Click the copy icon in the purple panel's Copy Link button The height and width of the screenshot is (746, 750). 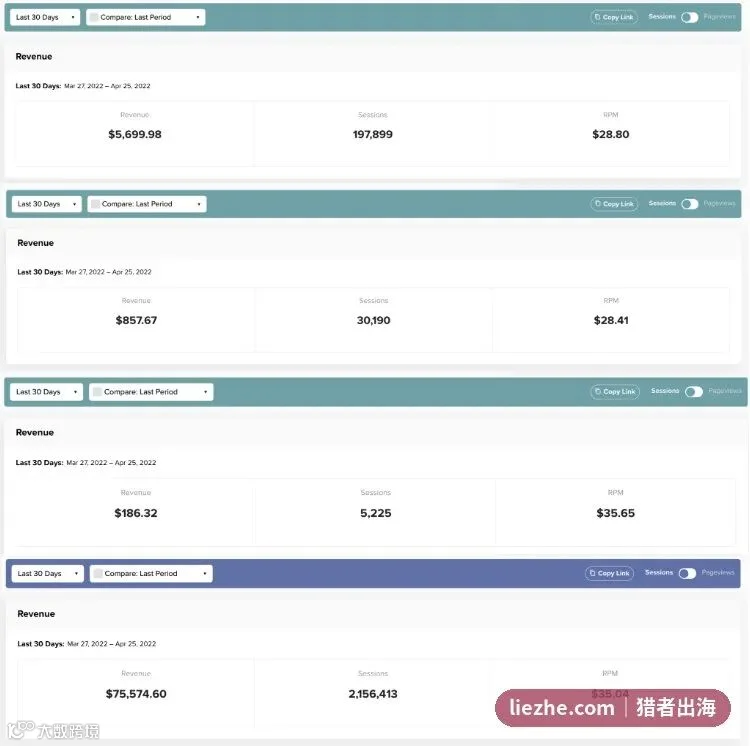(x=593, y=573)
